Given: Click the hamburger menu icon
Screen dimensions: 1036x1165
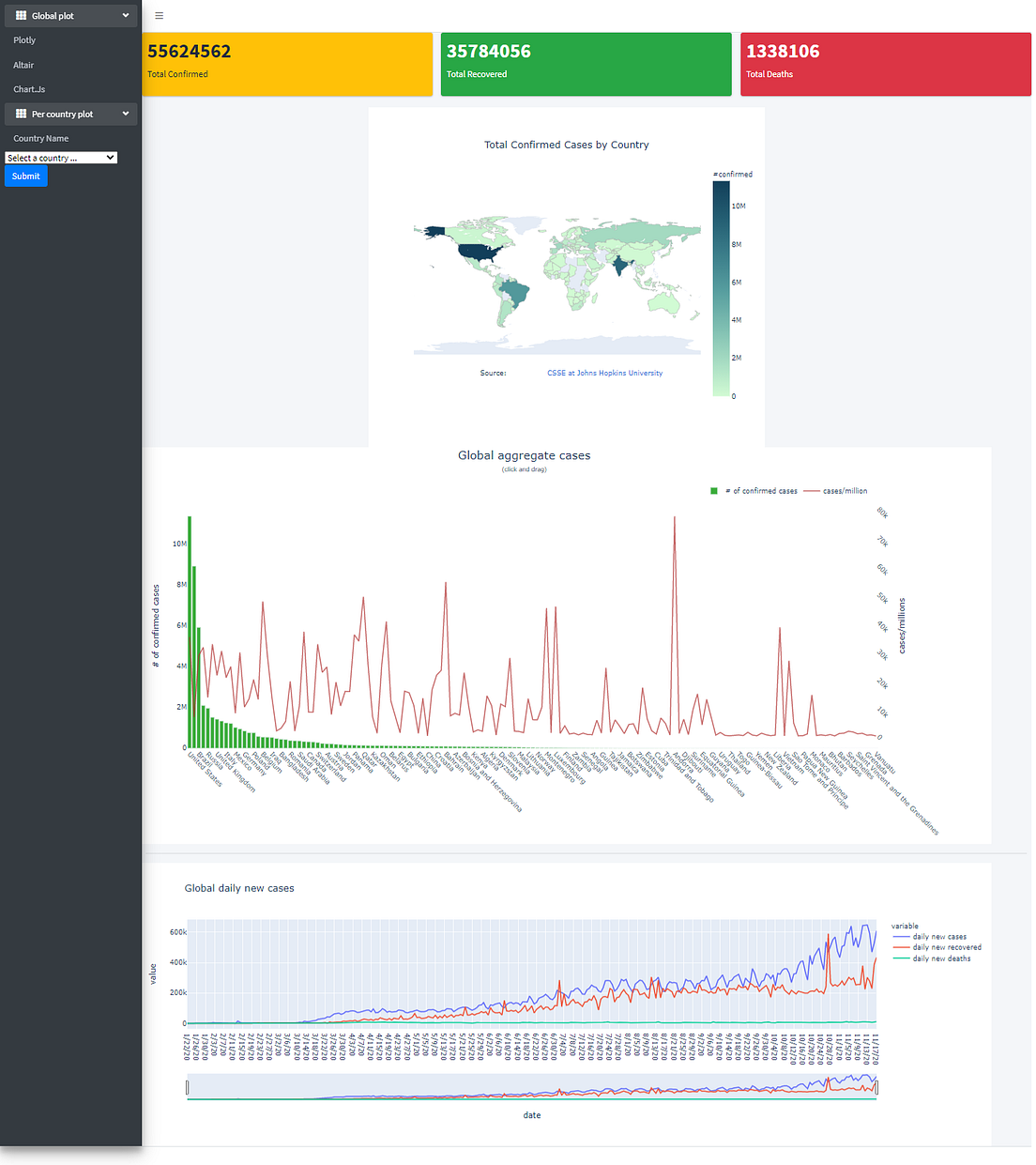Looking at the screenshot, I should click(x=160, y=16).
